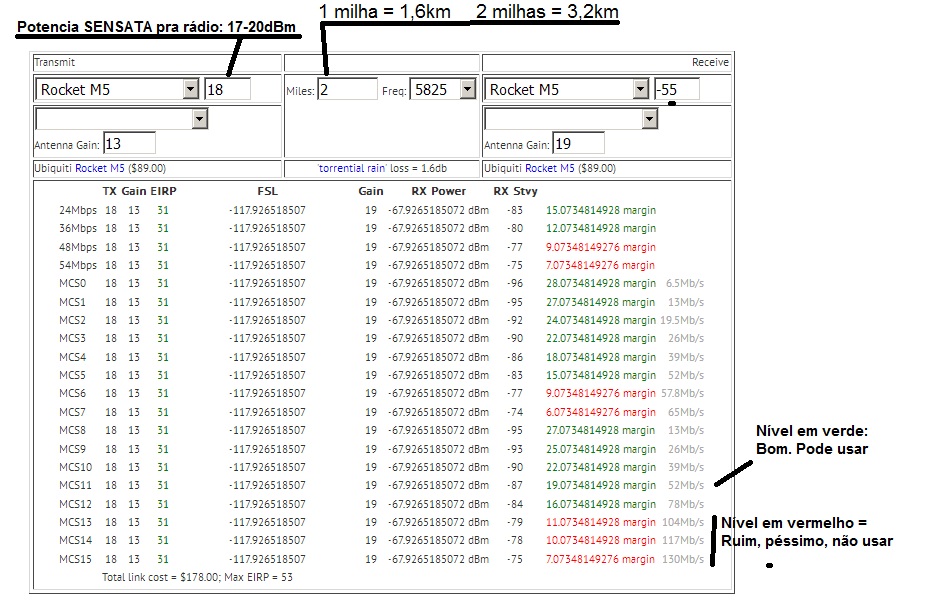Click the 54Mbps row red margin value

(600, 265)
